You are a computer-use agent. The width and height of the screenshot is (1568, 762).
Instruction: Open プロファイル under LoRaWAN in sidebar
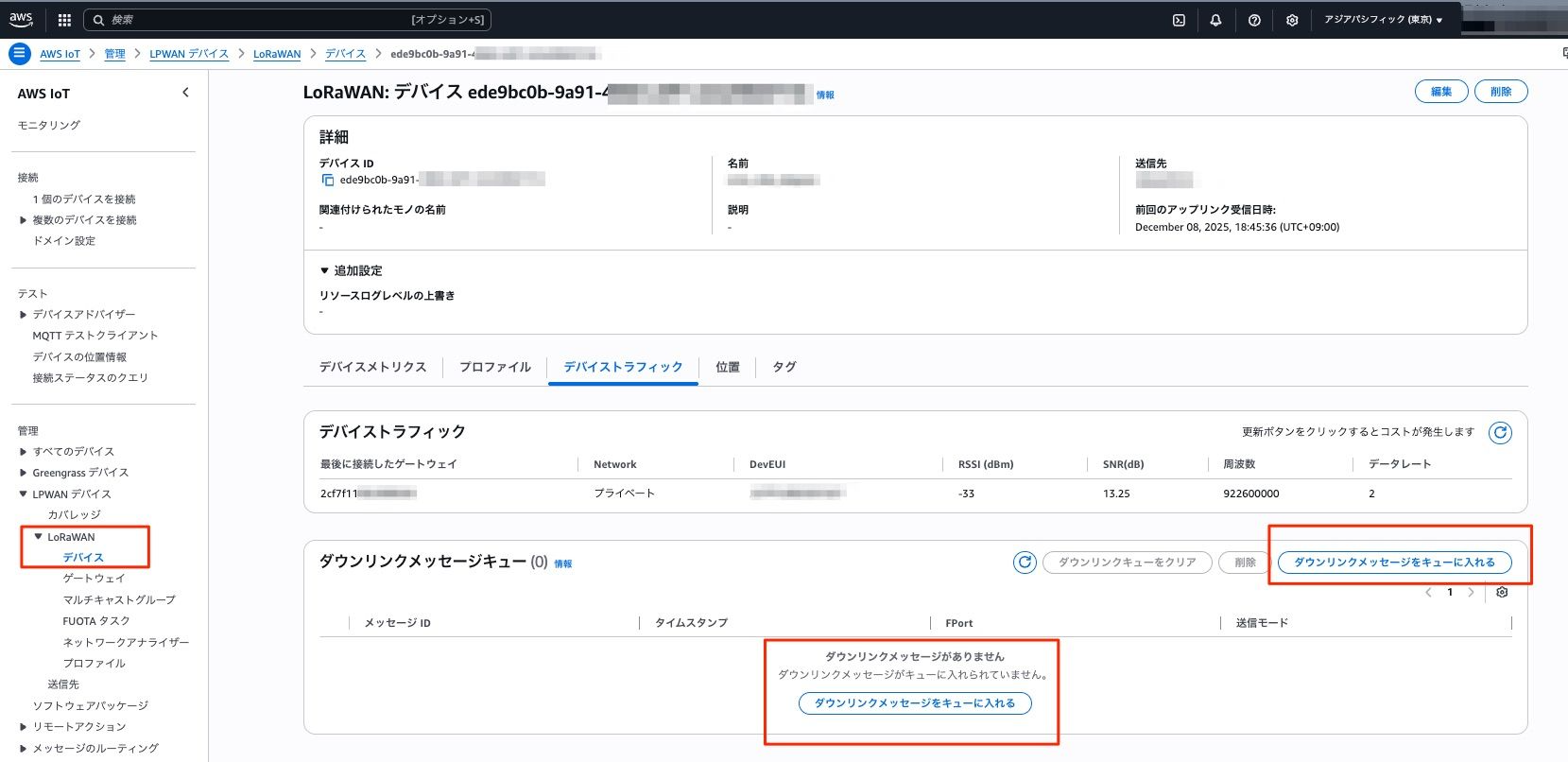[94, 664]
